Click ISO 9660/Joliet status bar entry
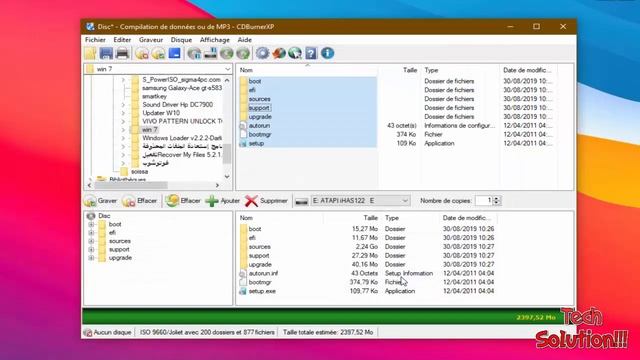Image resolution: width=640 pixels, height=360 pixels. tap(207, 333)
